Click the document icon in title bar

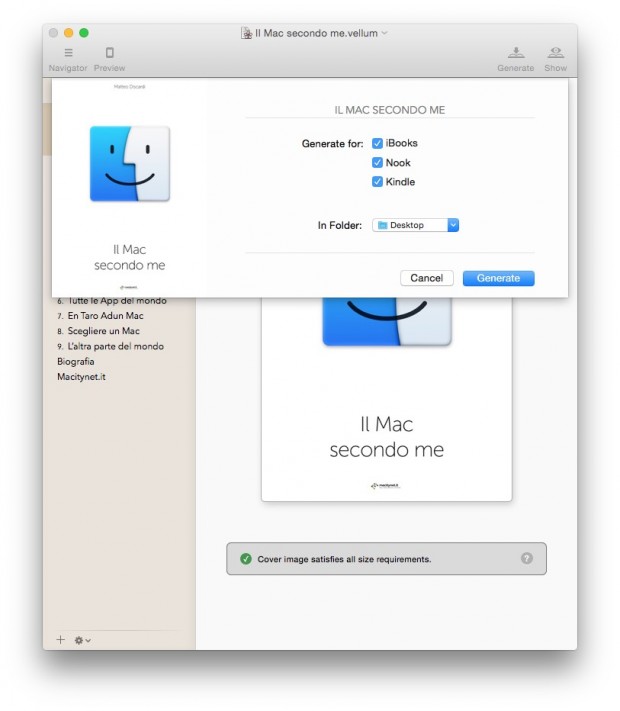point(246,33)
